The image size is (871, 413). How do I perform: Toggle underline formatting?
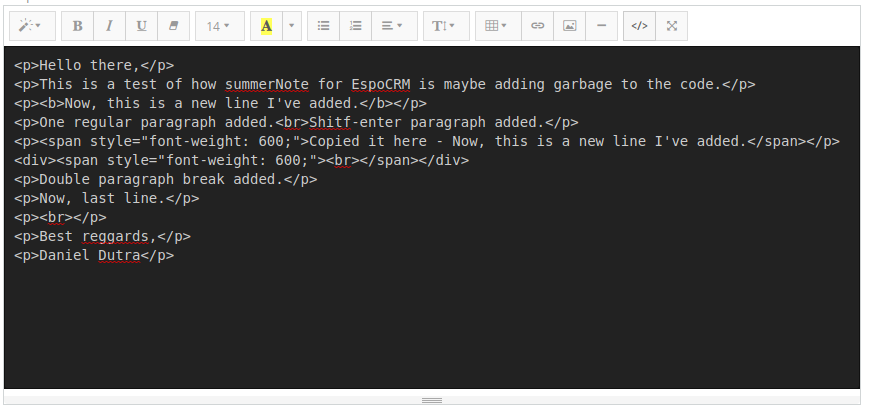141,26
